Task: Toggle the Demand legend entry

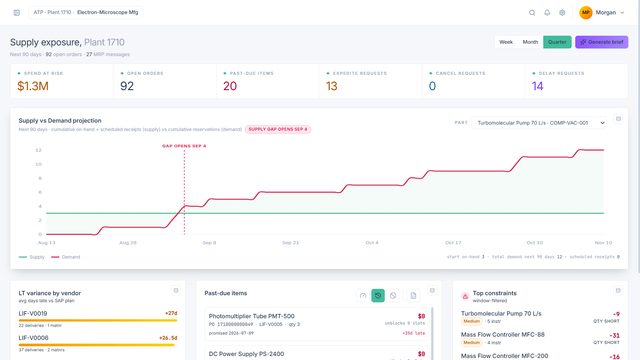Action: point(66,257)
